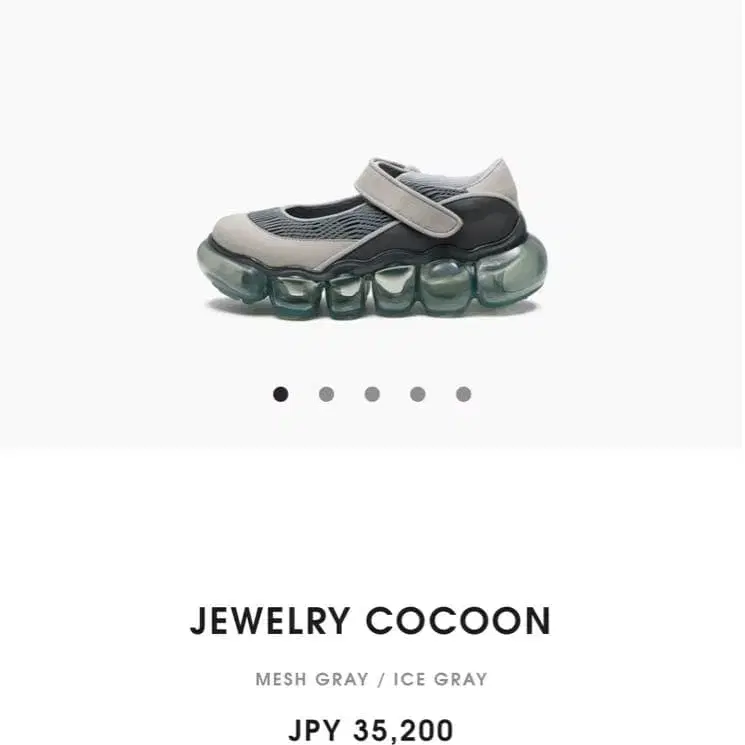Switch to the second image dot
The width and height of the screenshot is (745, 745).
326,394
